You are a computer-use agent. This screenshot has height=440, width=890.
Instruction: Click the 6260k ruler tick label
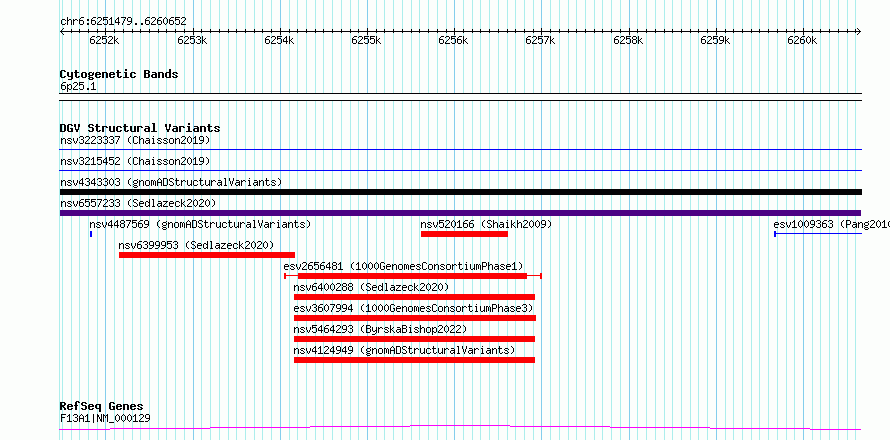click(802, 40)
